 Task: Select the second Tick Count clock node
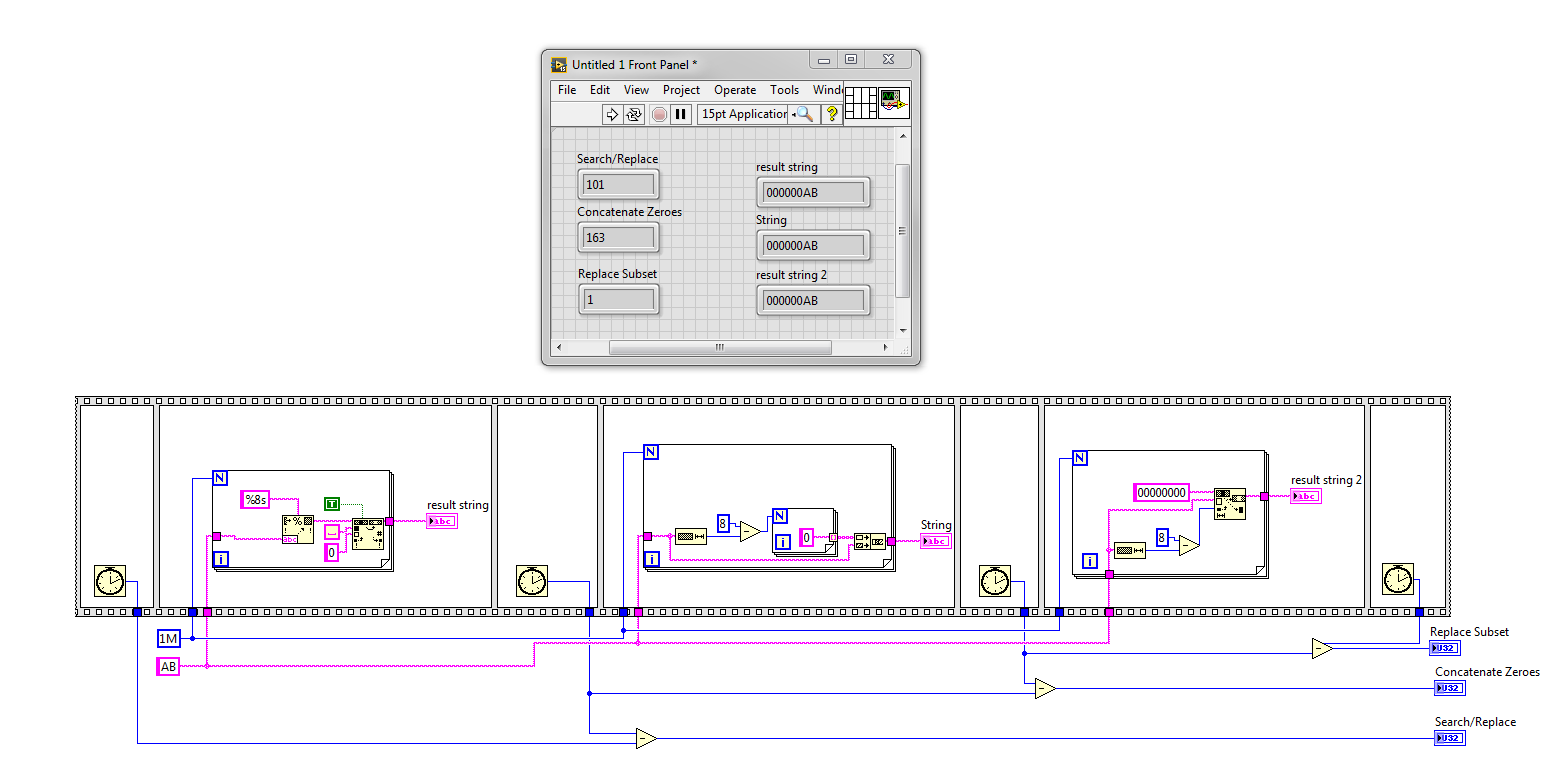tap(533, 581)
